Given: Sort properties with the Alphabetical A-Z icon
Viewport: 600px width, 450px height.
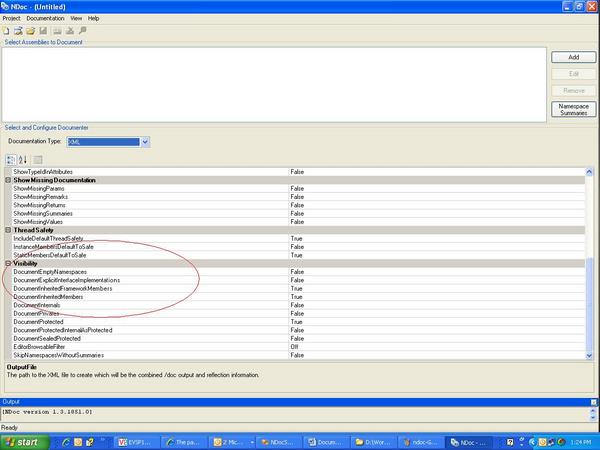Looking at the screenshot, I should pyautogui.click(x=23, y=160).
